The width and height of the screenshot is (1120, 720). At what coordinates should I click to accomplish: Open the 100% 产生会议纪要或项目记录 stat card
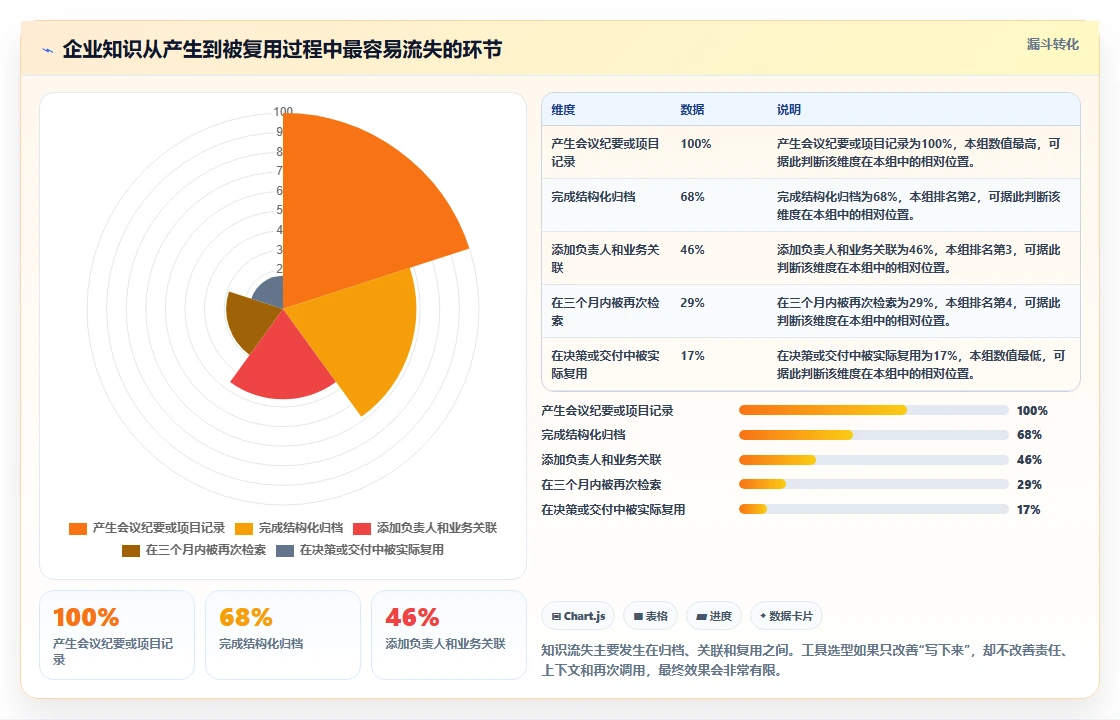(x=117, y=635)
